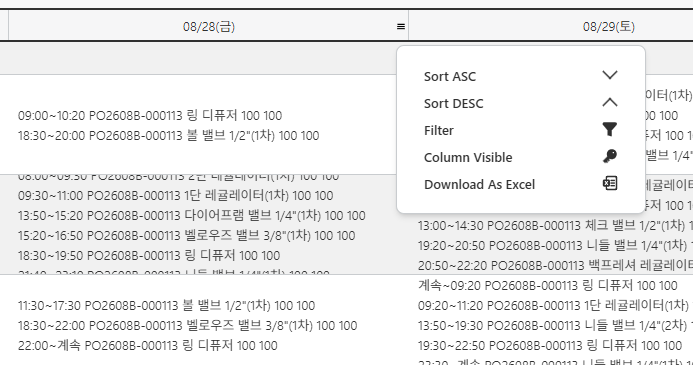This screenshot has width=693, height=365.
Task: Select the 13:50~15:20 다이어프램 밸브 entry
Action: pyautogui.click(x=192, y=216)
